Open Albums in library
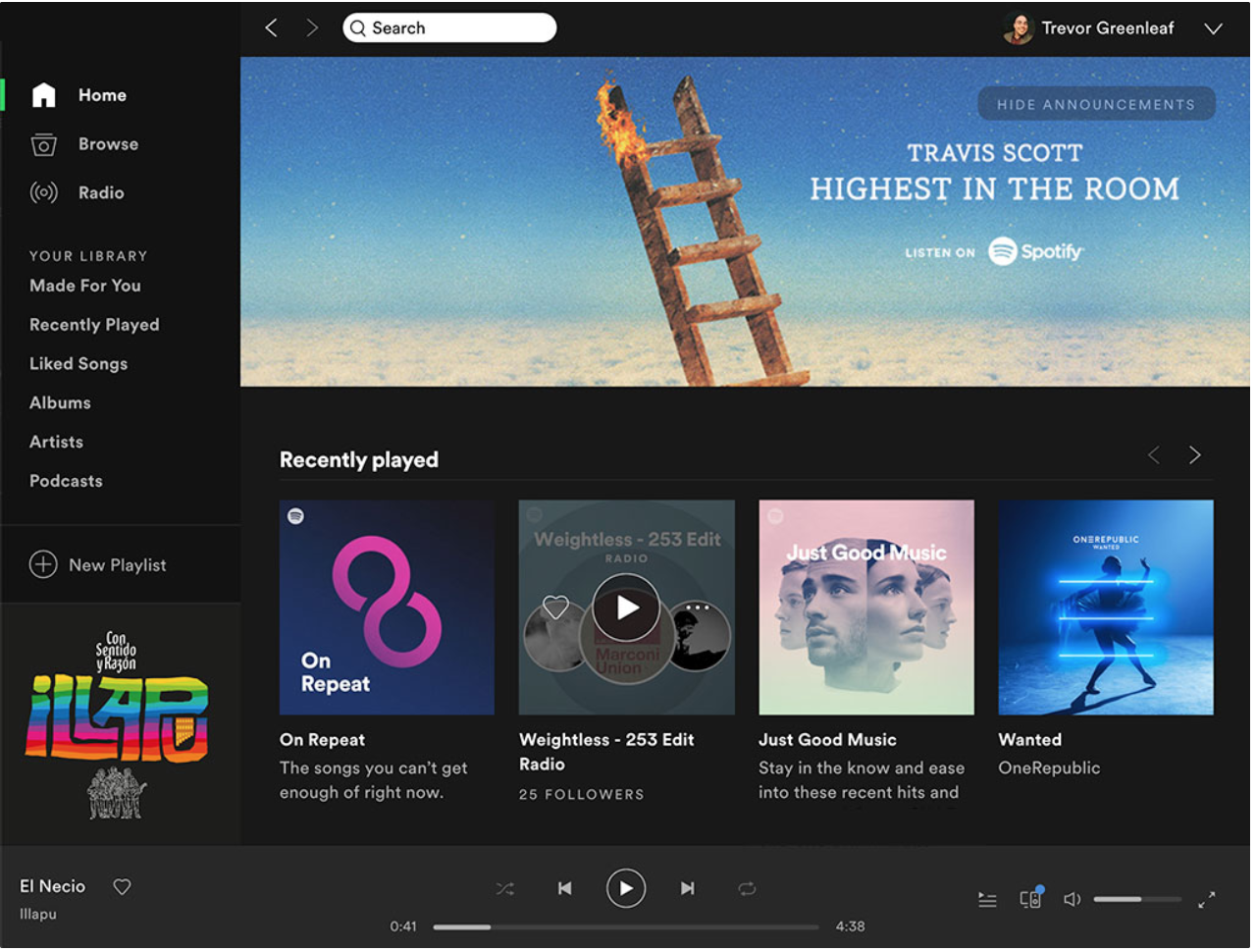The image size is (1256, 952). point(60,402)
